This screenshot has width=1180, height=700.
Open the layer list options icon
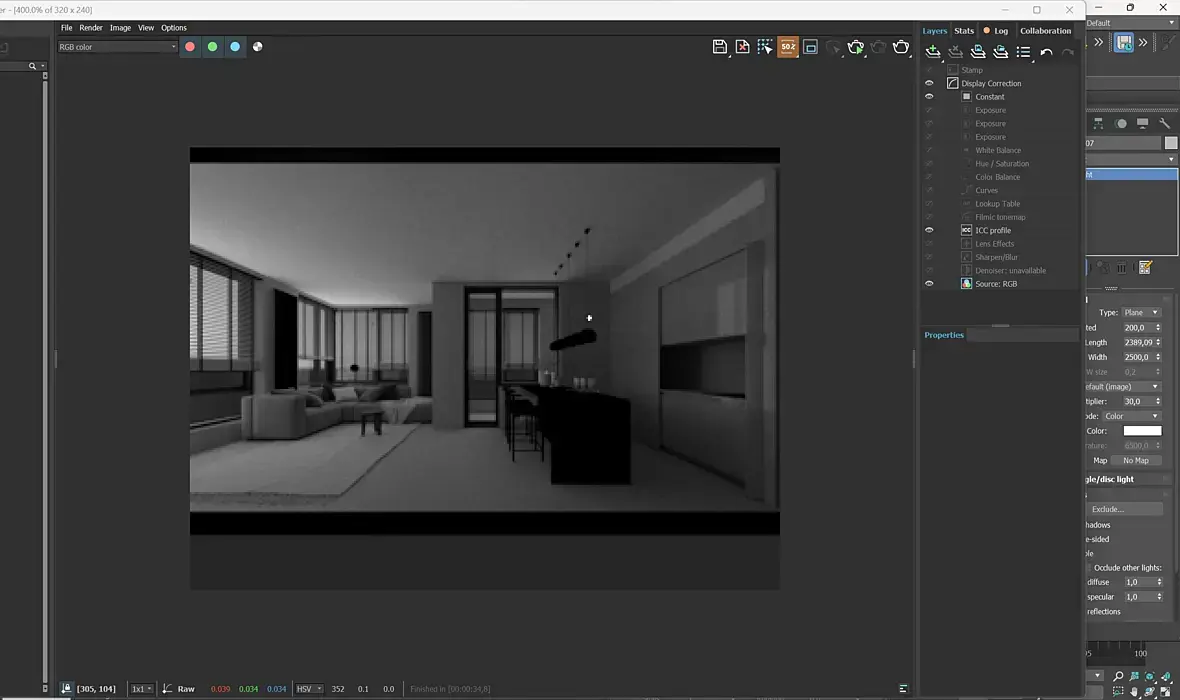pos(1023,52)
